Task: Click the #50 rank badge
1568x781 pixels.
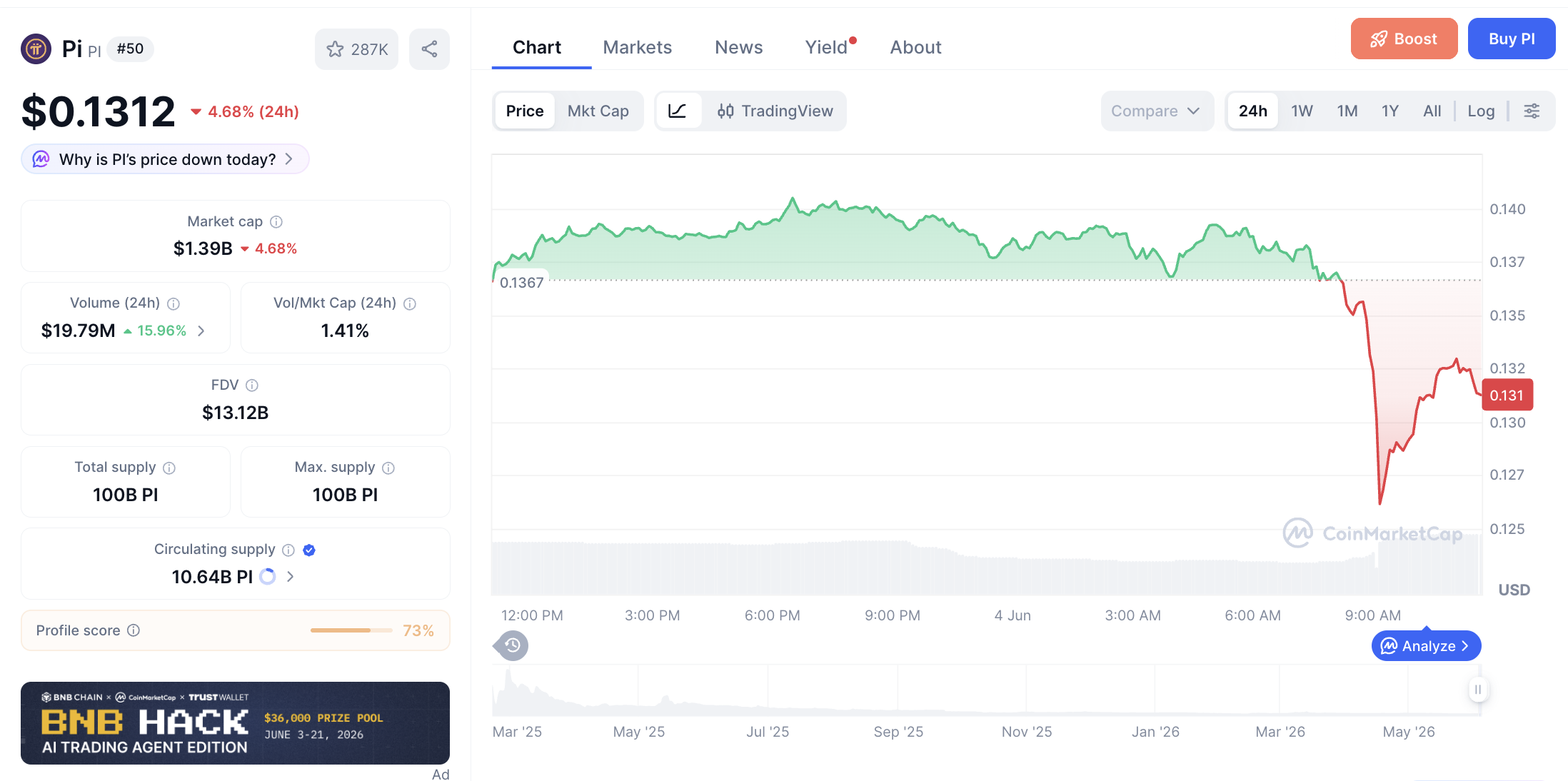Action: pyautogui.click(x=130, y=49)
